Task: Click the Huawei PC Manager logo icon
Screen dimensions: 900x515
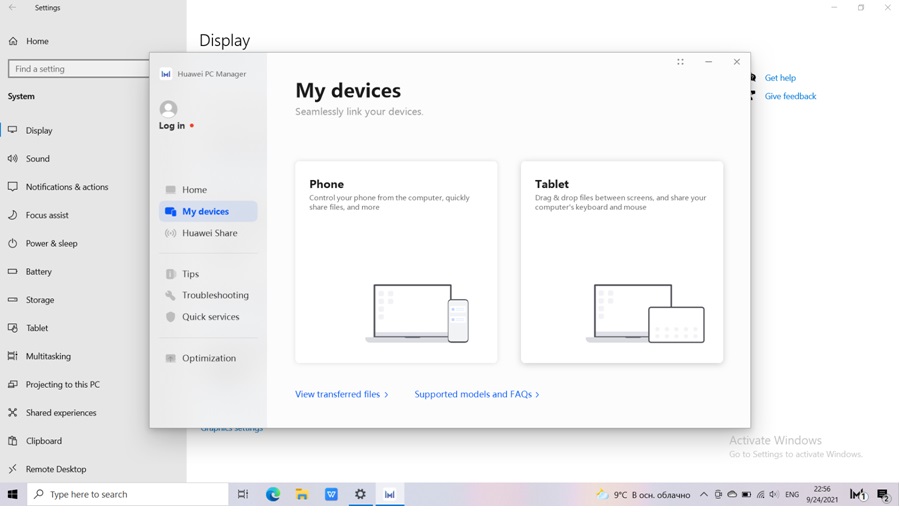Action: (166, 74)
